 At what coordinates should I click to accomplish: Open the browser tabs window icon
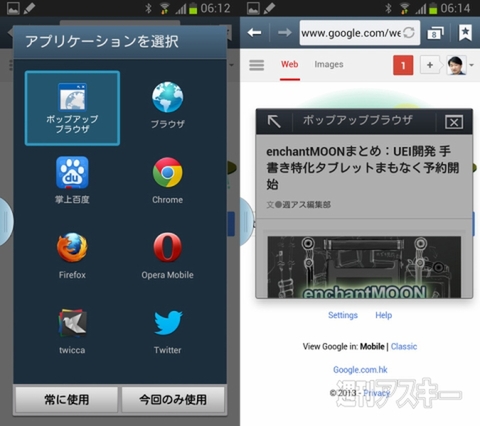pyautogui.click(x=435, y=33)
